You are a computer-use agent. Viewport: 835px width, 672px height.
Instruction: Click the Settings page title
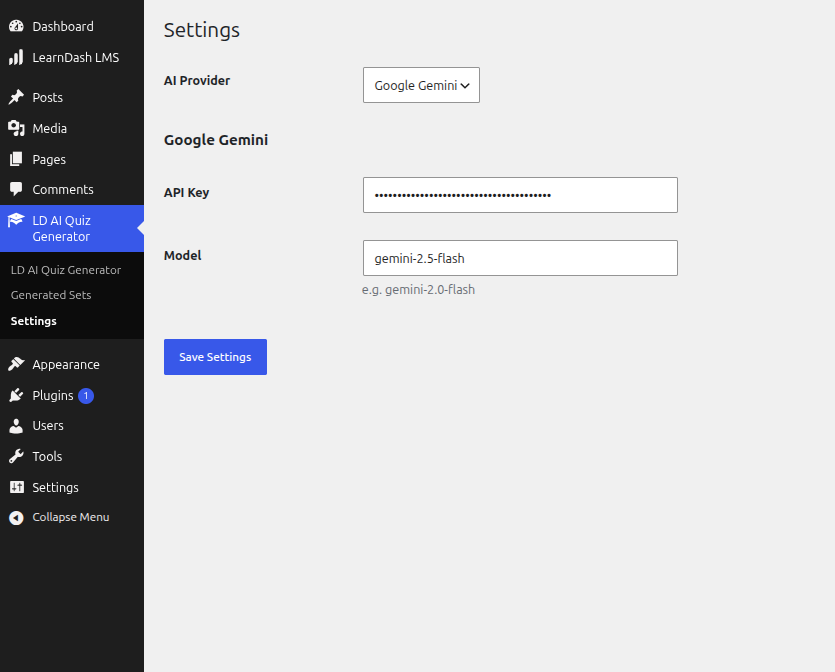coord(202,30)
